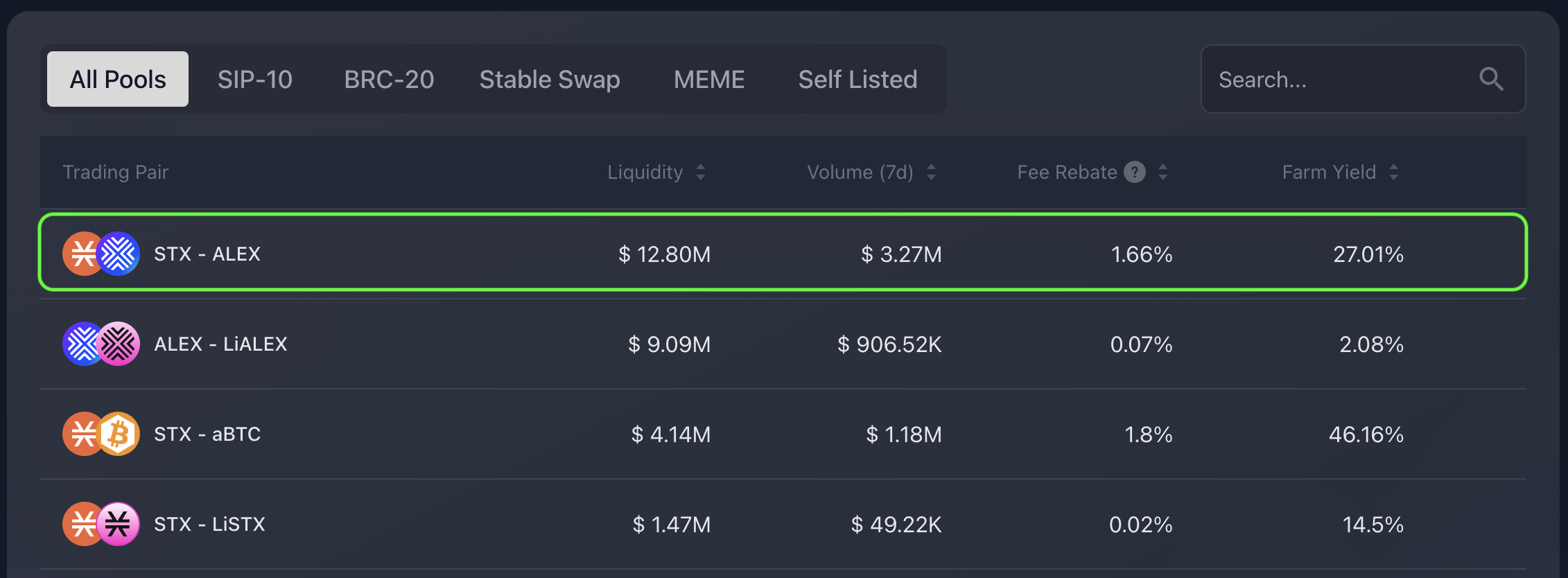Click the 0.07% fee rebate value

click(1141, 344)
